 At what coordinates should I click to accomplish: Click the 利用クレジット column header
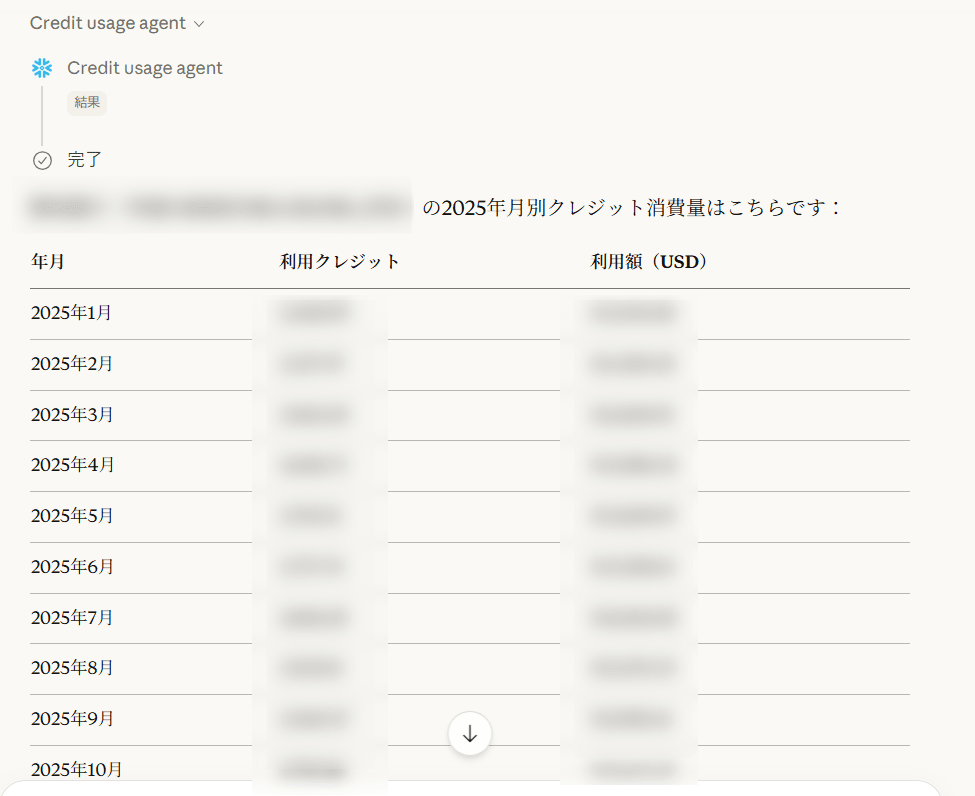[x=340, y=262]
